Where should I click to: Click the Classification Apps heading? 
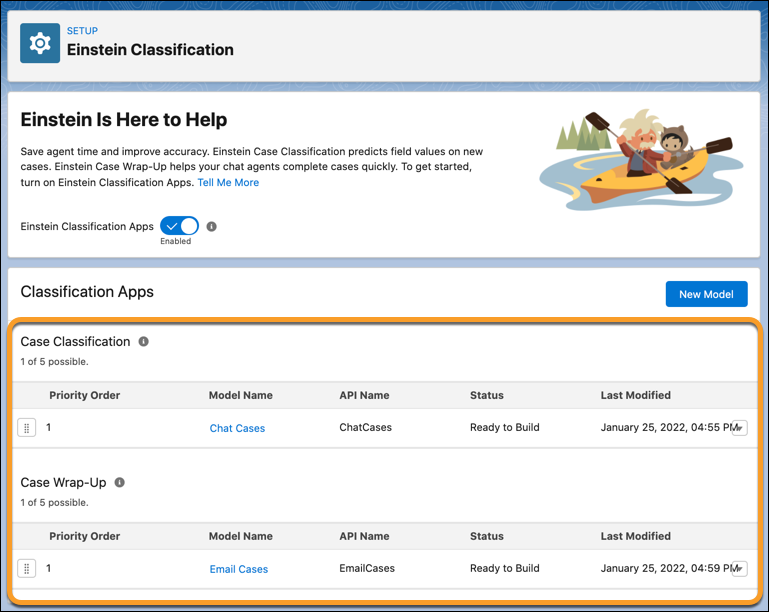coord(87,292)
